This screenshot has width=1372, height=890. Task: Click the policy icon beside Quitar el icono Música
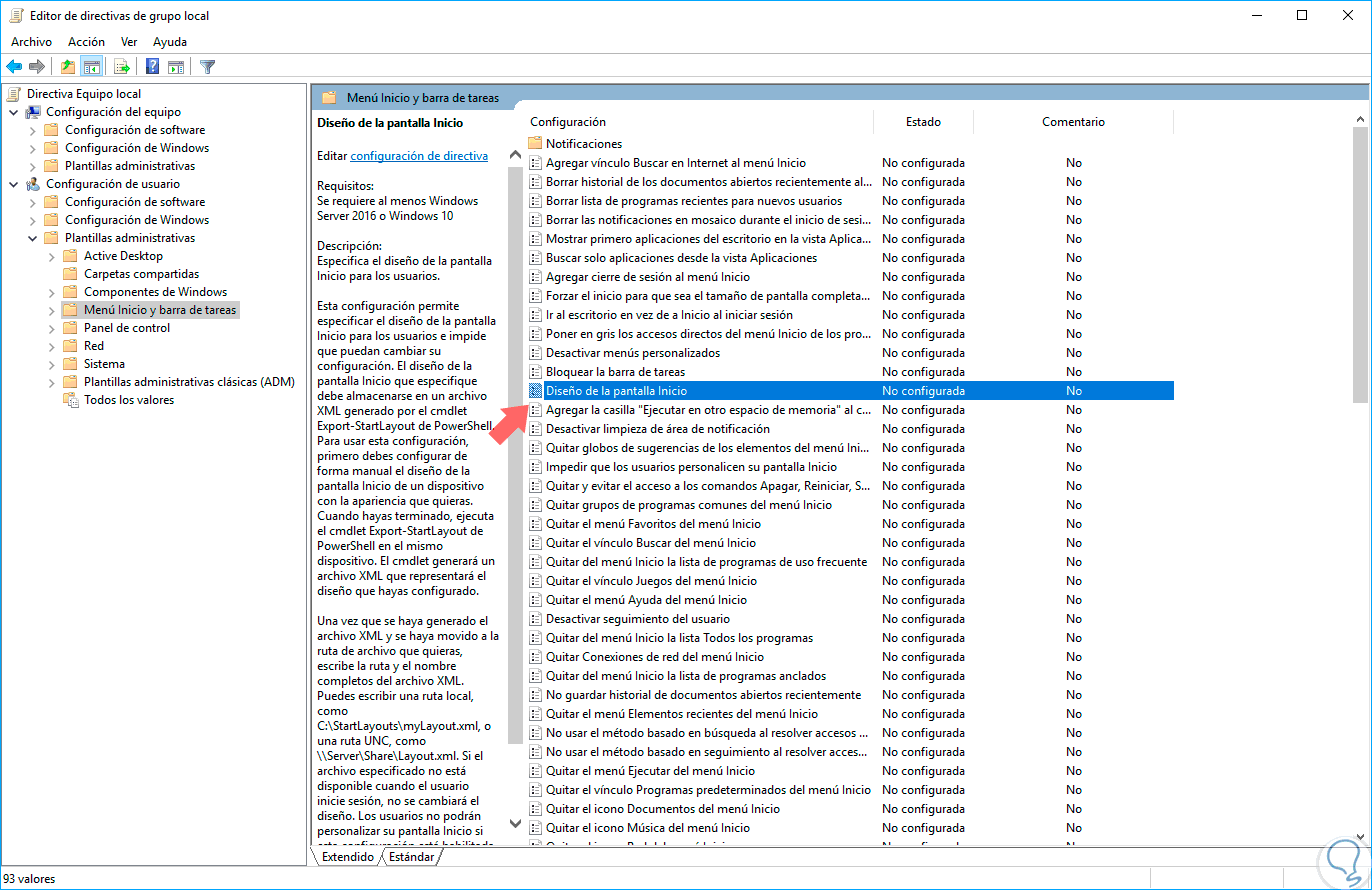pyautogui.click(x=535, y=828)
